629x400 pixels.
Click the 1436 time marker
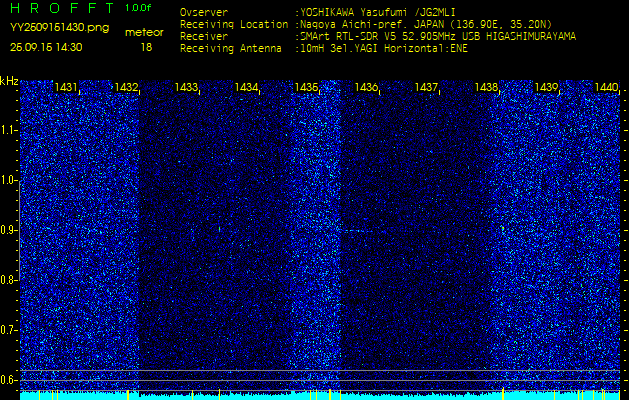[366, 87]
